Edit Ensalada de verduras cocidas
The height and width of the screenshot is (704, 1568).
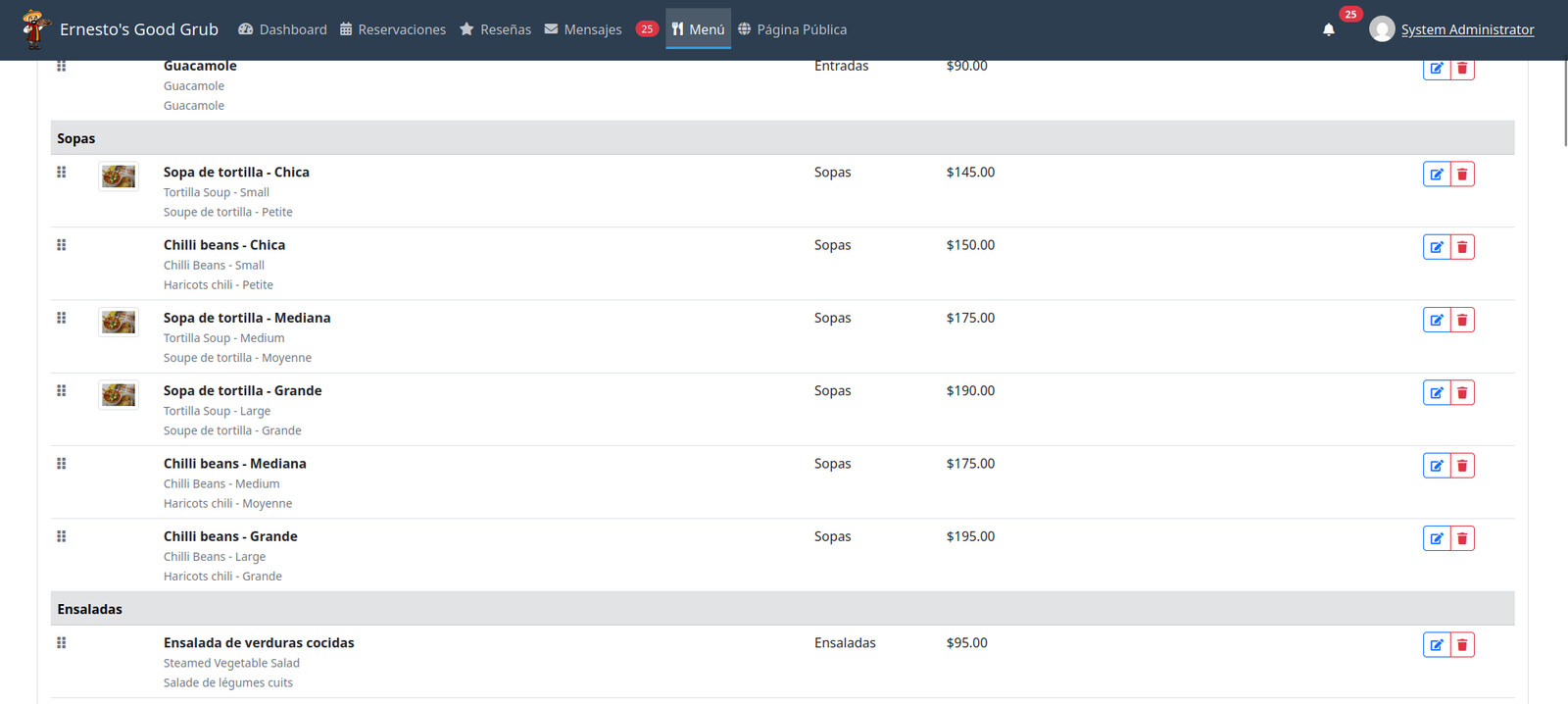(x=1436, y=645)
